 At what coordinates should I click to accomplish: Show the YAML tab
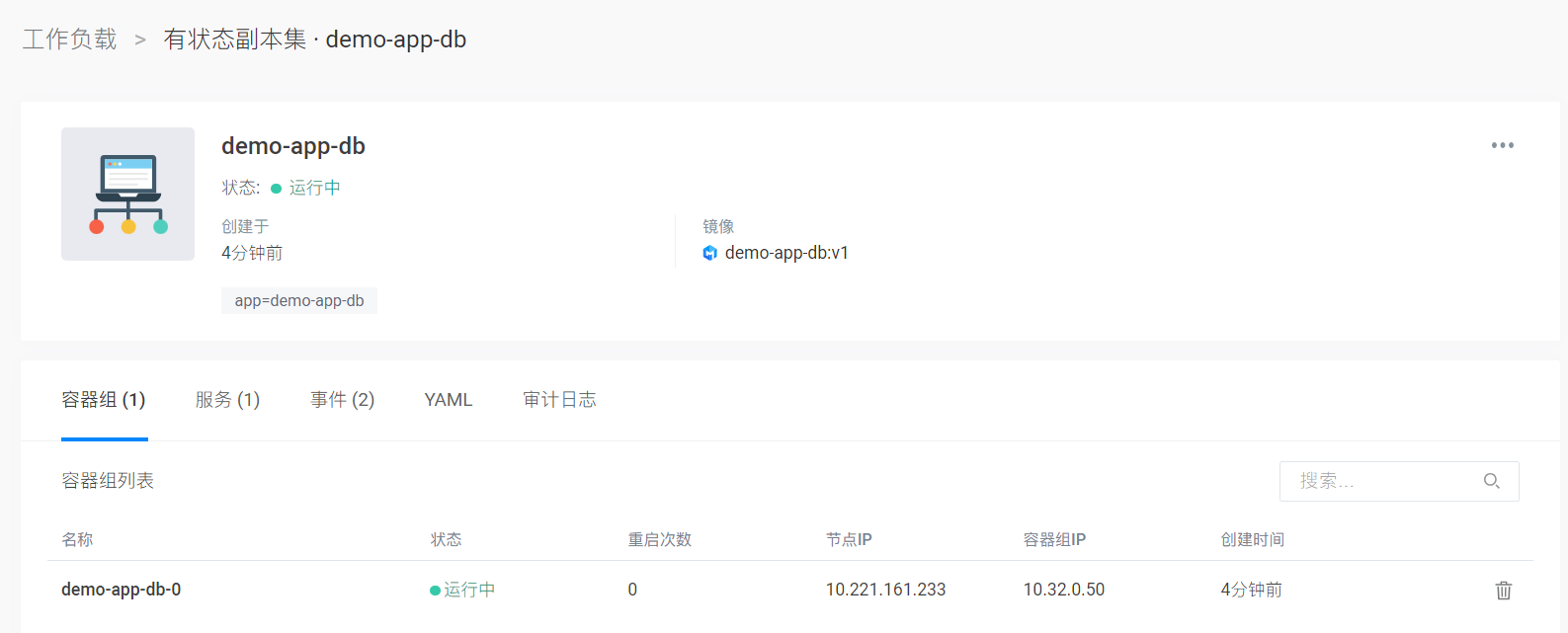[x=449, y=400]
